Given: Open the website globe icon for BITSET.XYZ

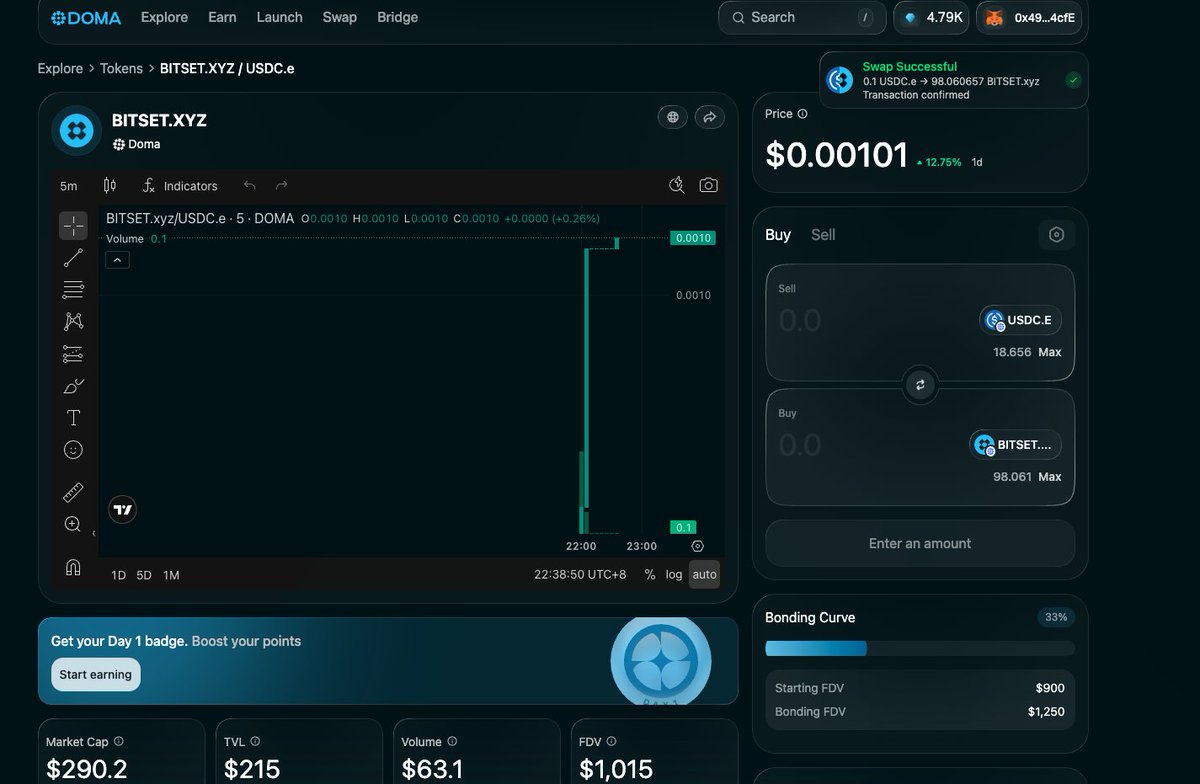Looking at the screenshot, I should click(673, 117).
